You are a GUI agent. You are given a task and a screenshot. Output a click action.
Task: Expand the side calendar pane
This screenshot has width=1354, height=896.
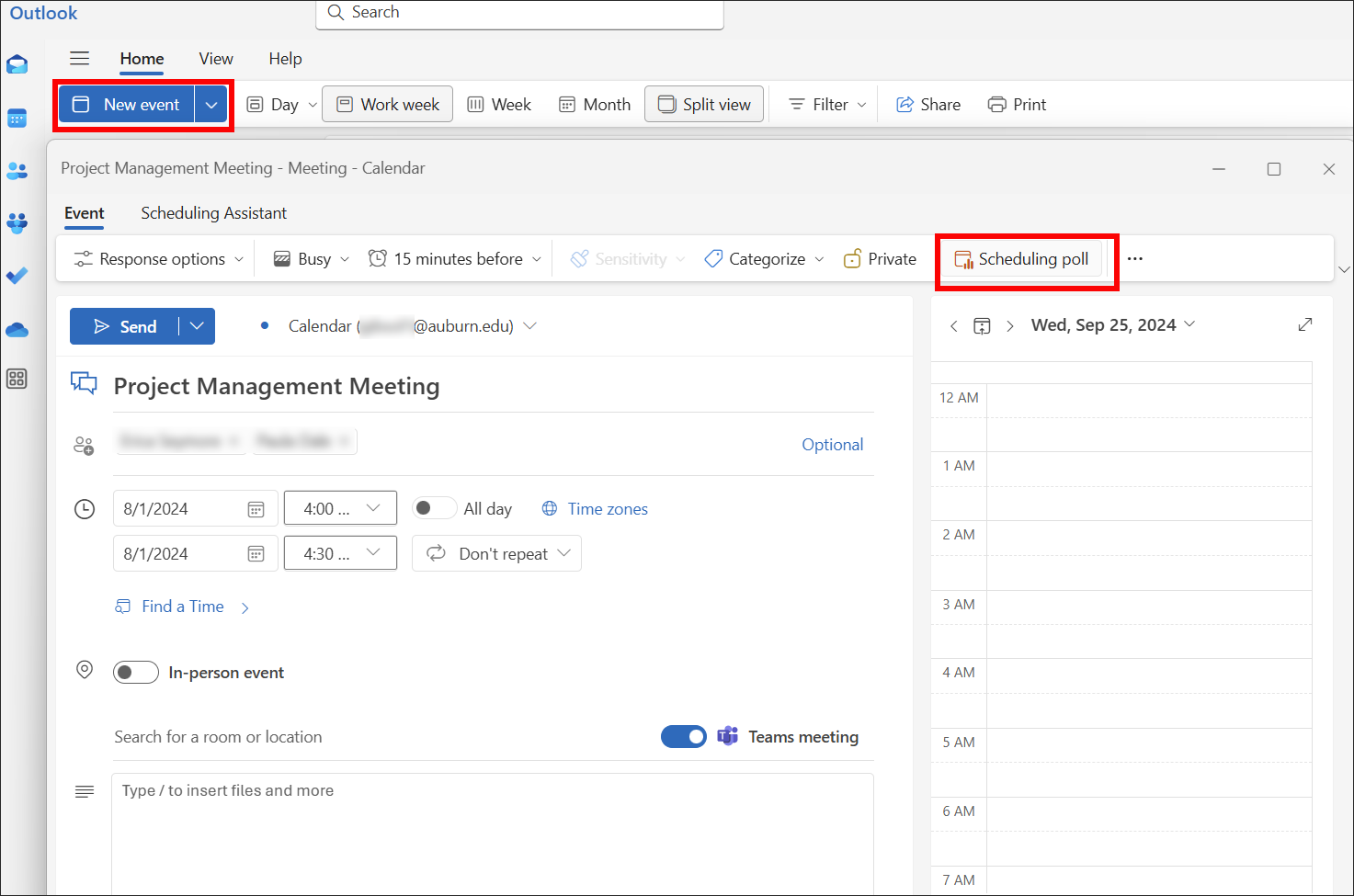pos(1305,324)
